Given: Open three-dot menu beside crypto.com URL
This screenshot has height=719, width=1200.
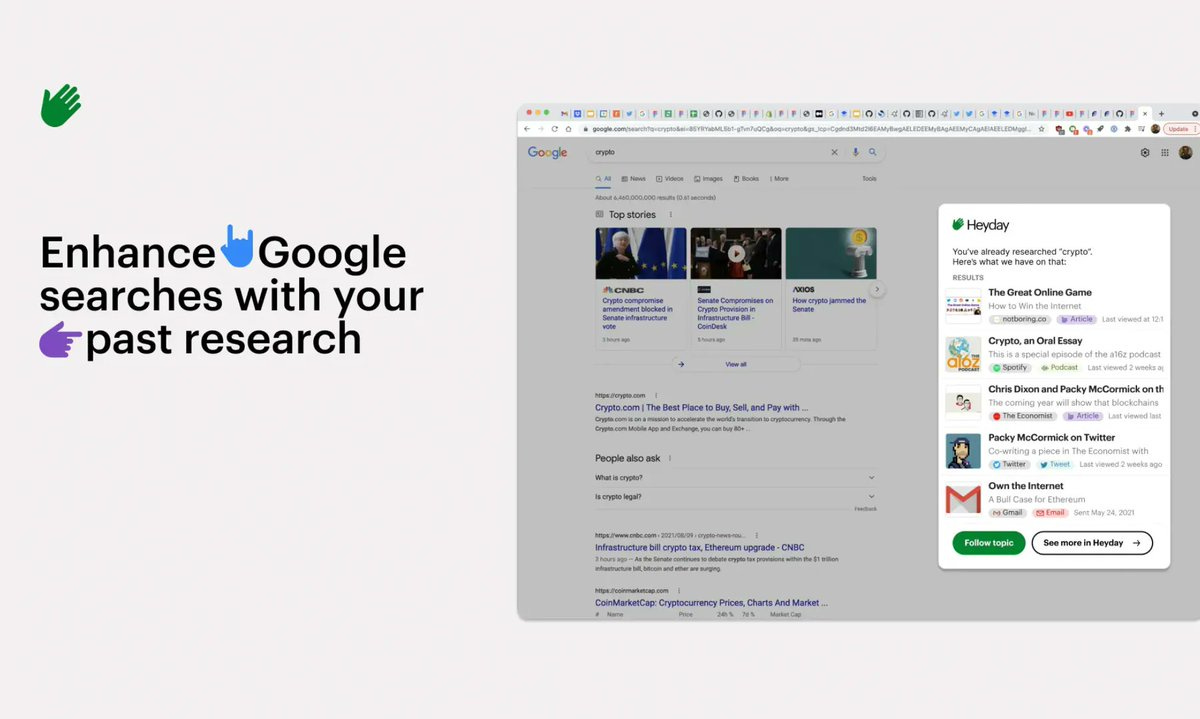Looking at the screenshot, I should pyautogui.click(x=656, y=396).
